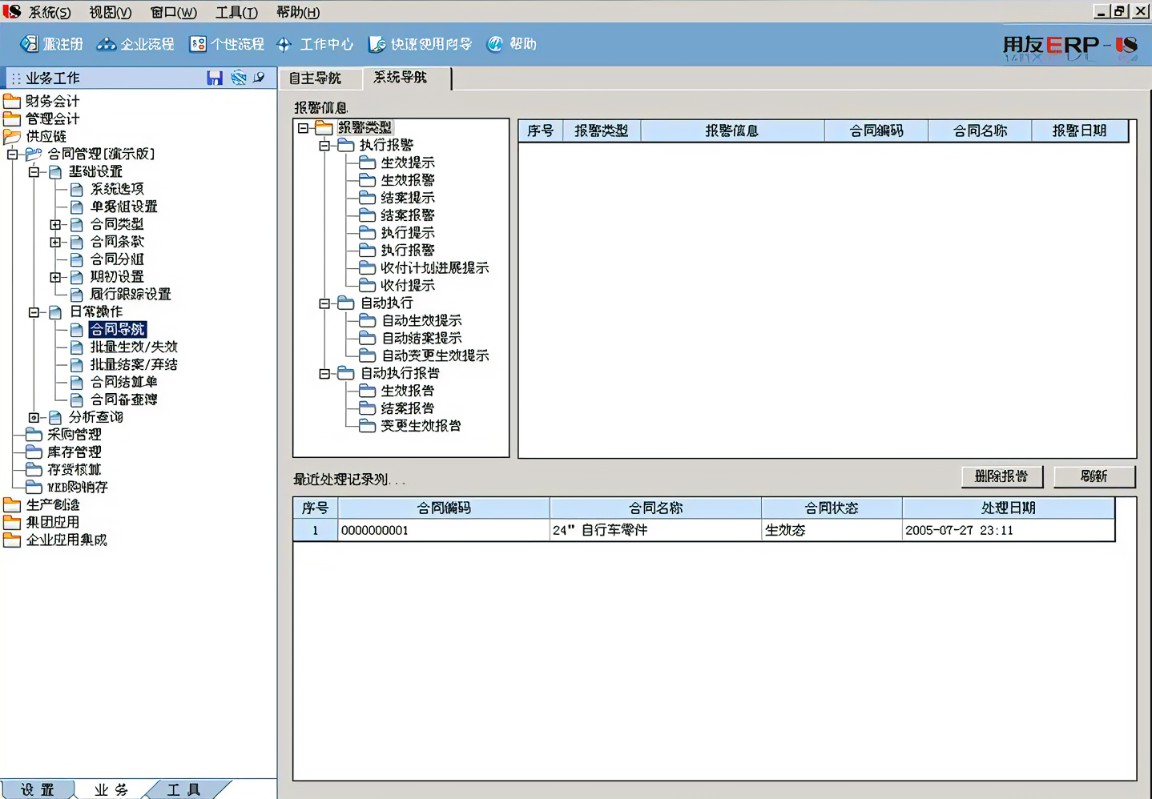Click the 系统选项 document icon
The height and width of the screenshot is (799, 1152).
76,189
